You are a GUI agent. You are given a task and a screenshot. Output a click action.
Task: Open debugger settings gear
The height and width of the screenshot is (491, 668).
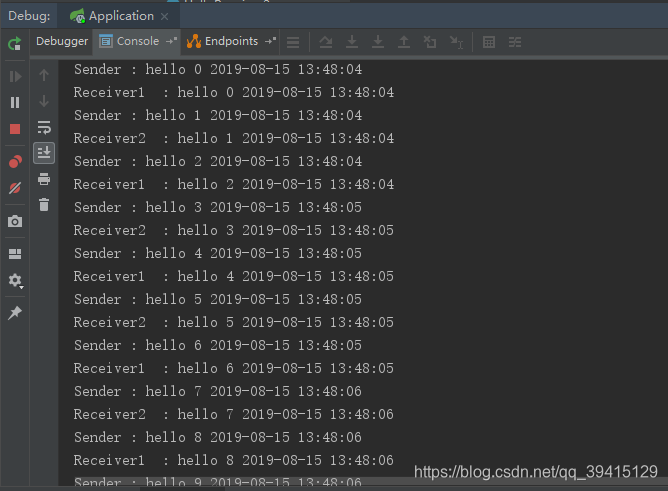pyautogui.click(x=15, y=280)
